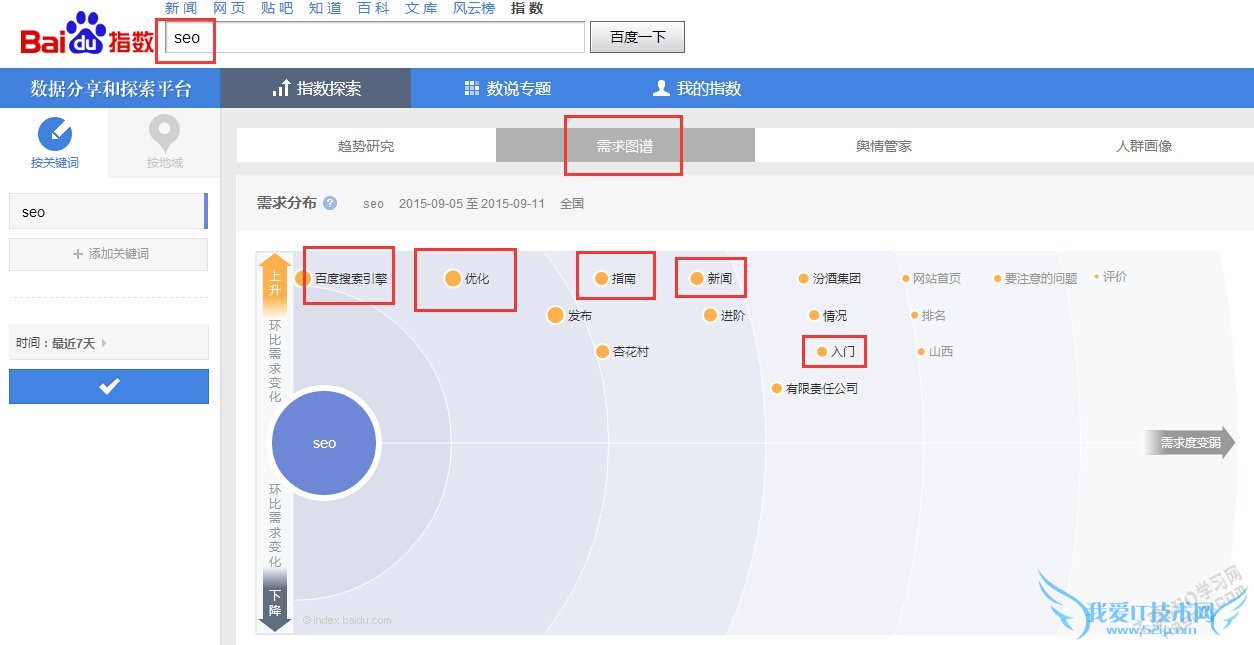Confirm with the blue checkmark button
This screenshot has height=645, width=1254.
click(108, 386)
